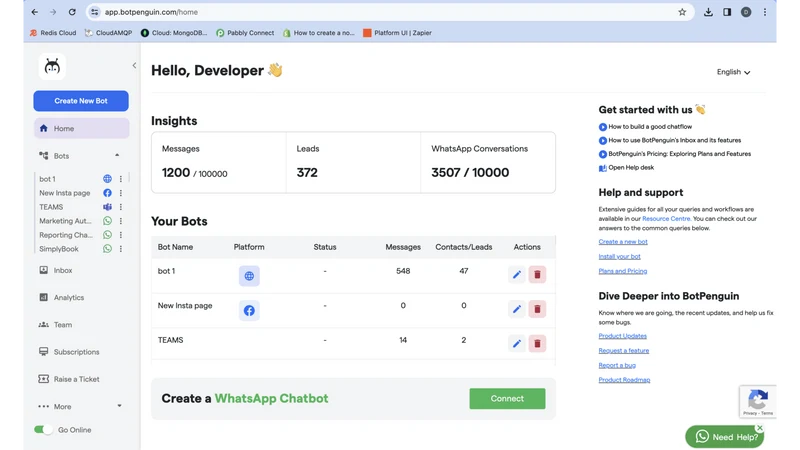The height and width of the screenshot is (450, 800).
Task: Open Marketing Aut... kebab menu in sidebar
Action: 121,221
